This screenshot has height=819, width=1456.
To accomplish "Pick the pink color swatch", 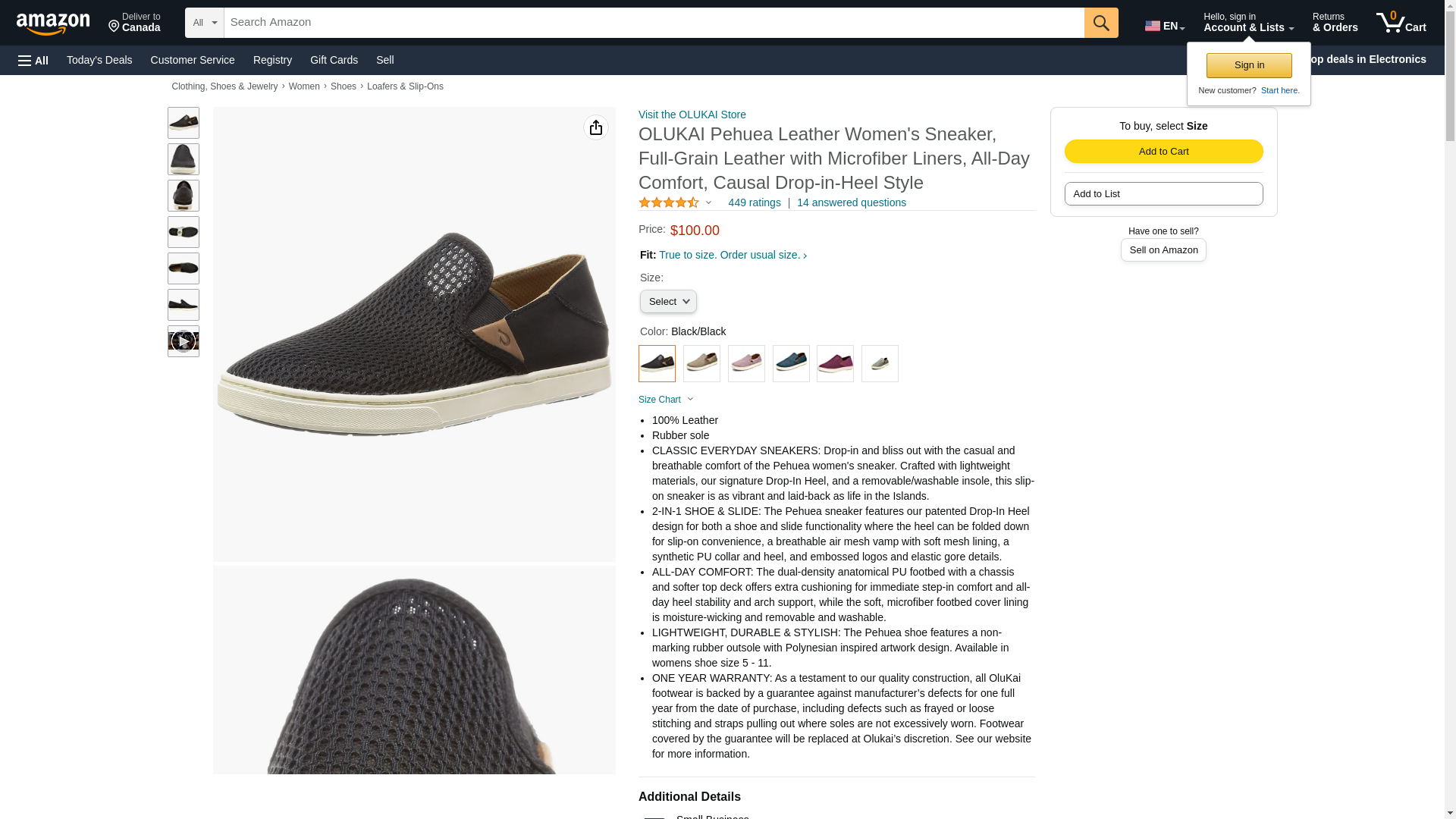I will tap(746, 364).
